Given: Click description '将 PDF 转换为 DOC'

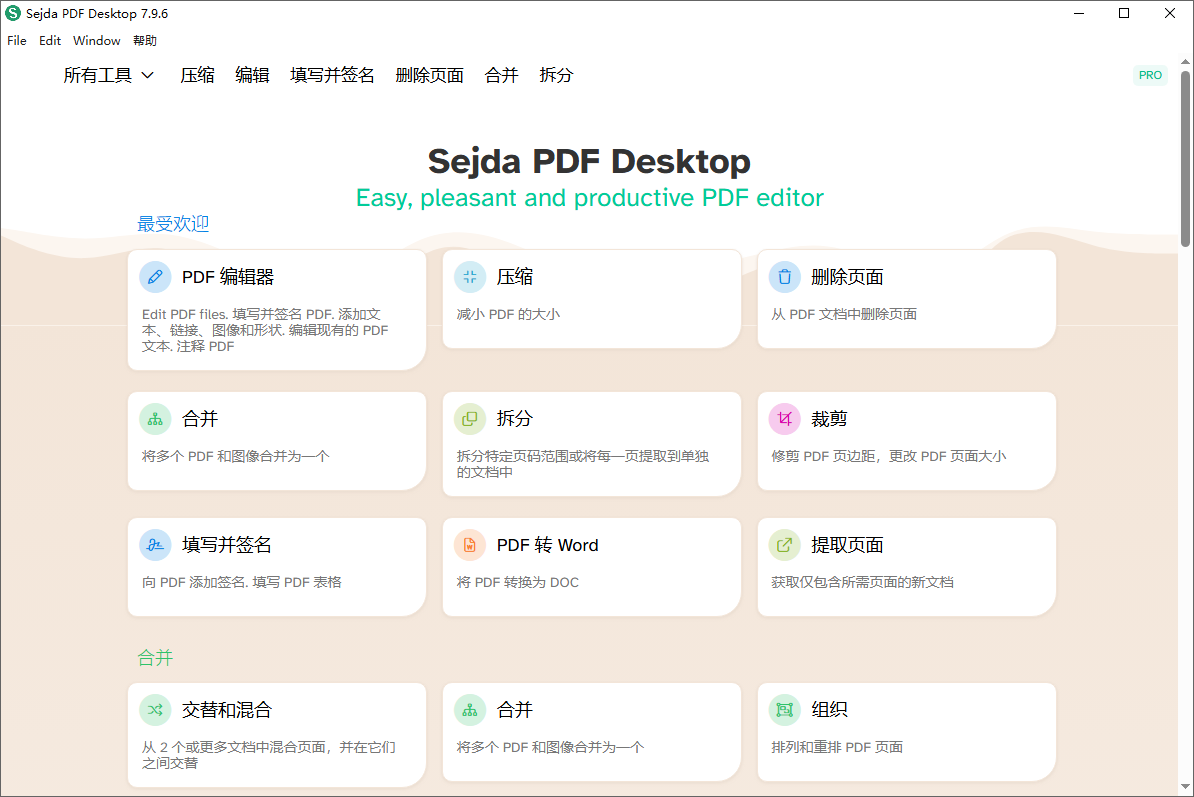Looking at the screenshot, I should [518, 582].
